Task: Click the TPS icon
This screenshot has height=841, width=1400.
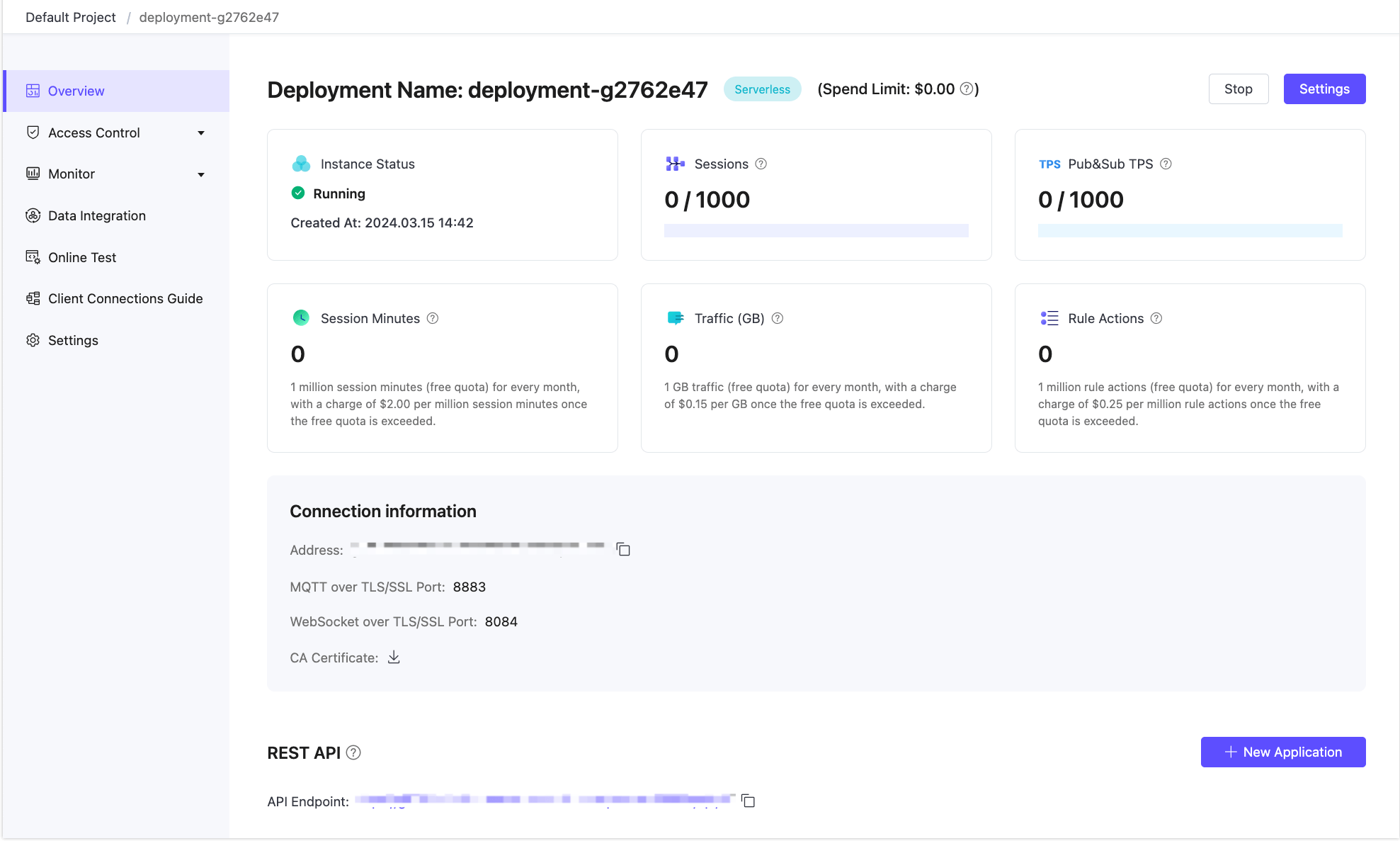Action: pos(1049,164)
